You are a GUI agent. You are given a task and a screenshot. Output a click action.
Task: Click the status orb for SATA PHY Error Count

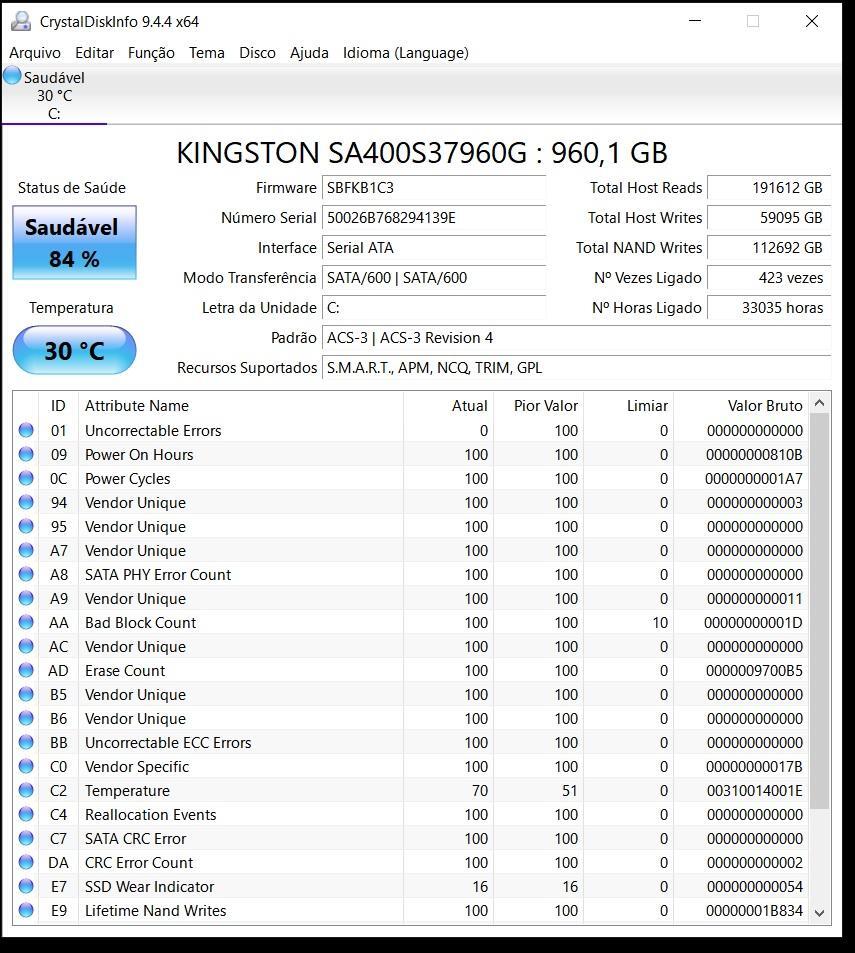tap(26, 574)
